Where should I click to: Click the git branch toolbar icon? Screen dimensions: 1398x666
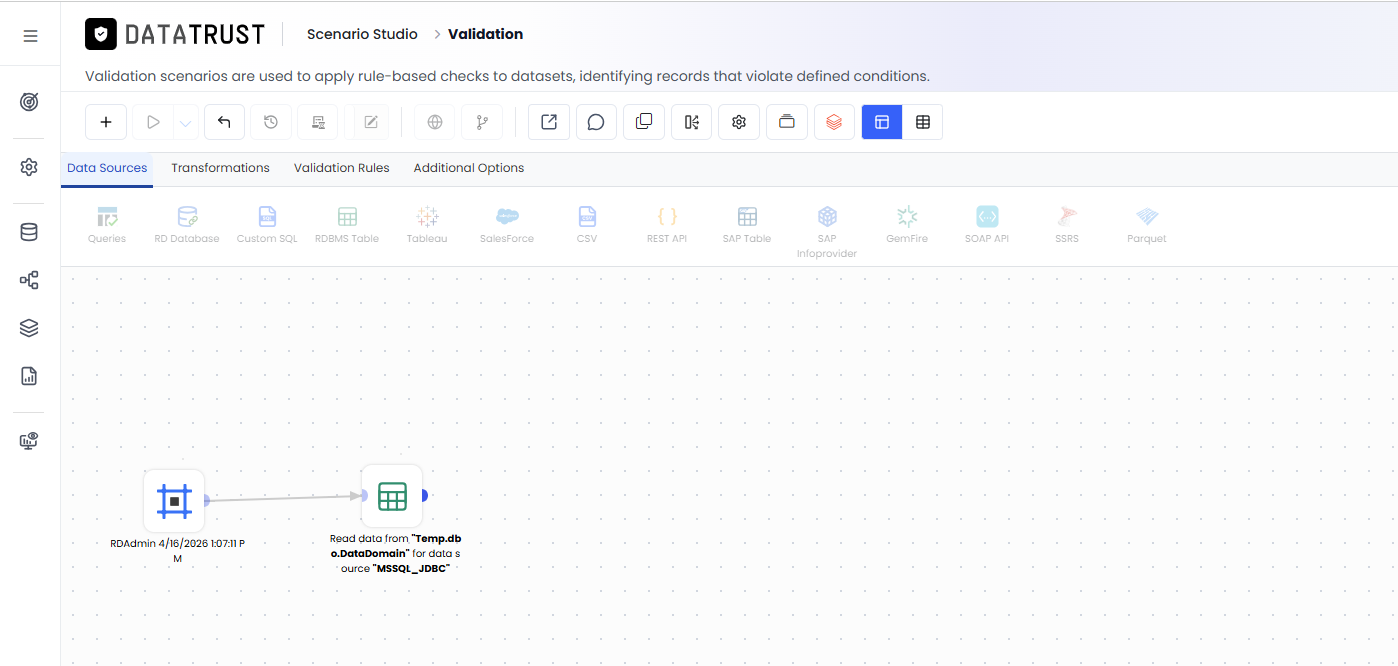482,122
